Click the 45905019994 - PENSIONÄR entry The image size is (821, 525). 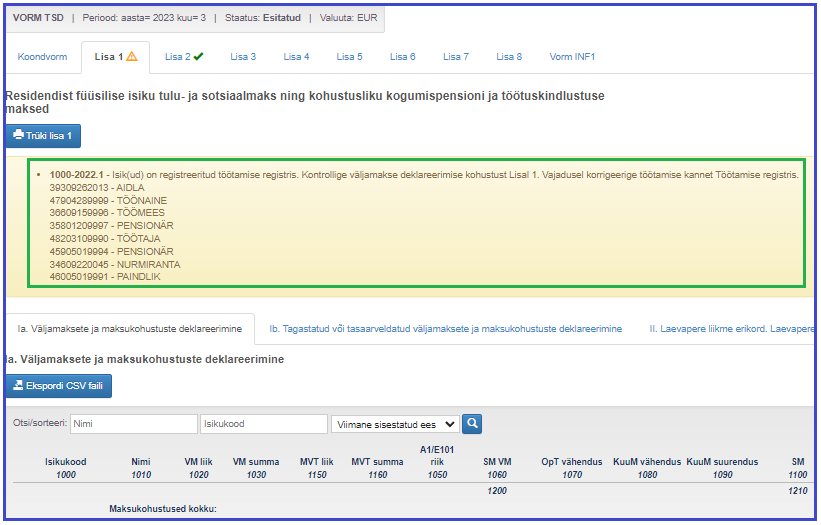(x=112, y=251)
